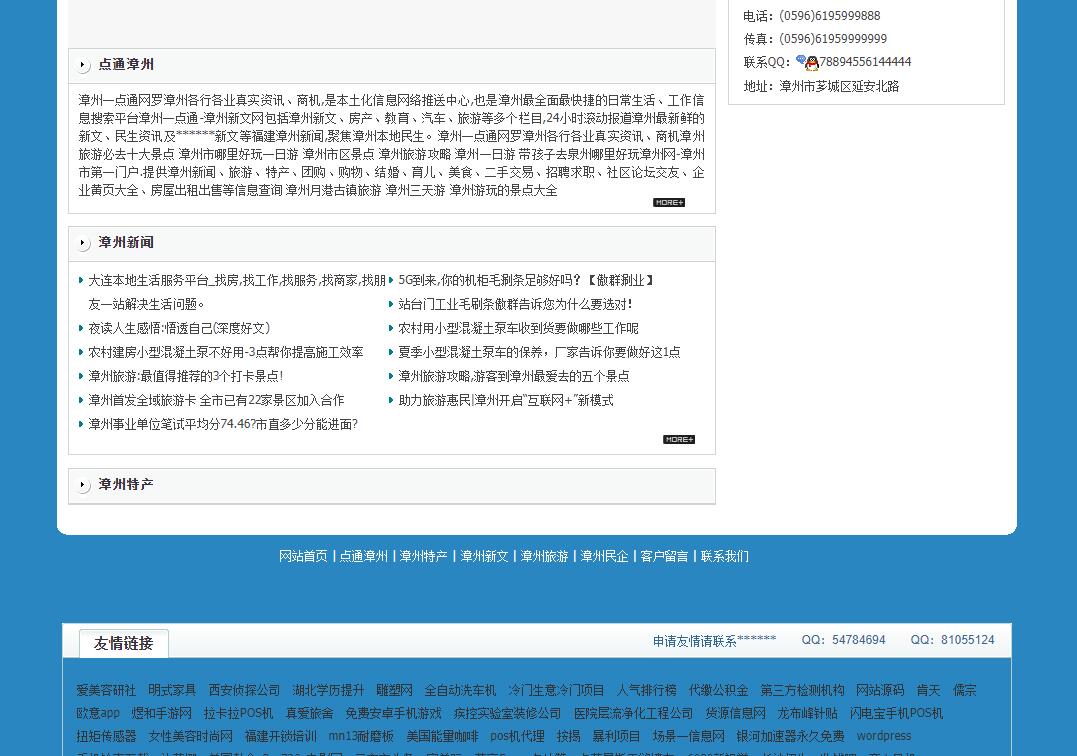The width and height of the screenshot is (1077, 756).
Task: Click friend link 美国能量咖啡
Action: [442, 736]
